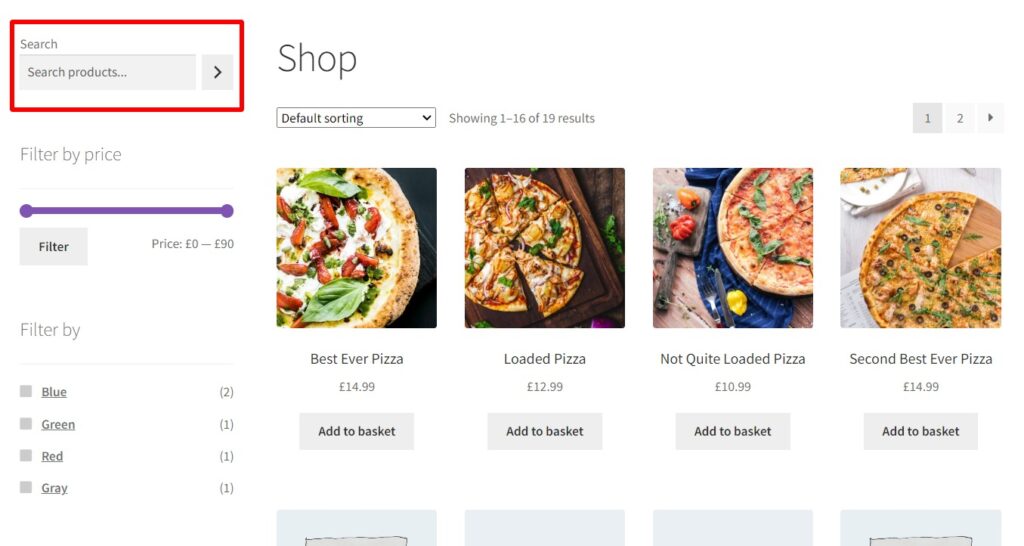
Task: Open the Second Best Ever Pizza title link
Action: pos(920,359)
